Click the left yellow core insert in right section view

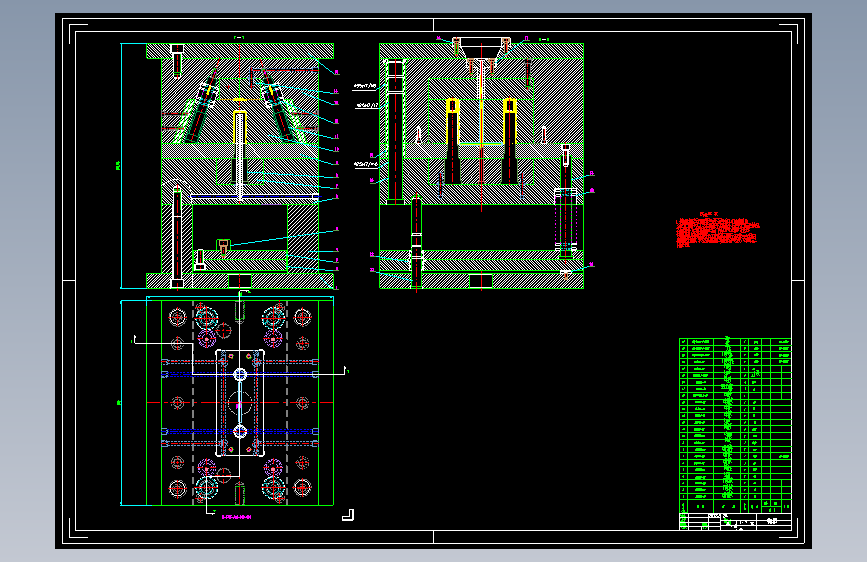tap(452, 141)
